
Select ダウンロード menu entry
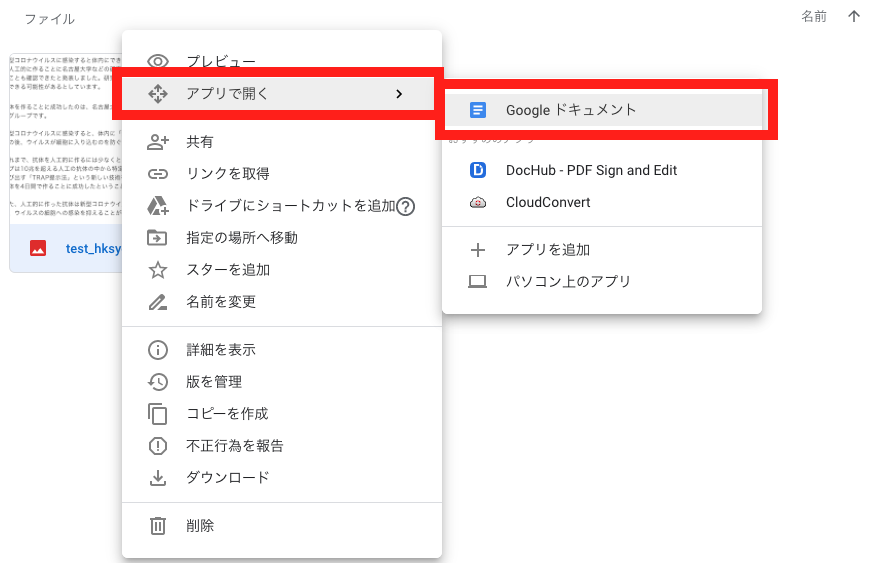point(282,477)
